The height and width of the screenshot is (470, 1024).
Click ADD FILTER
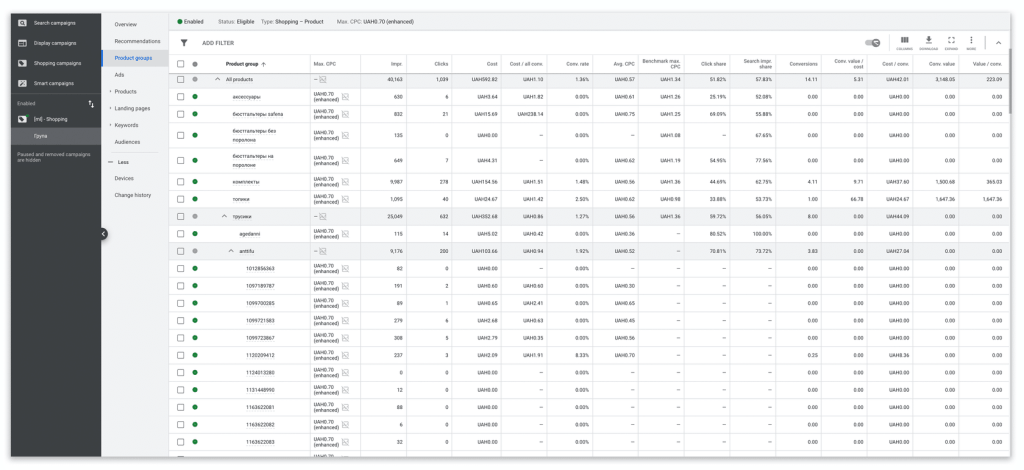pos(218,43)
